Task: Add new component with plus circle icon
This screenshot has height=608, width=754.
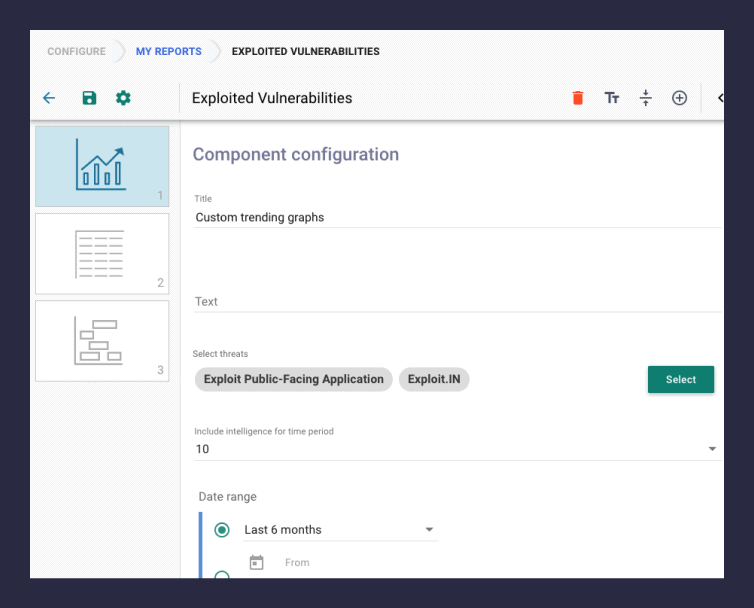Action: tap(679, 98)
